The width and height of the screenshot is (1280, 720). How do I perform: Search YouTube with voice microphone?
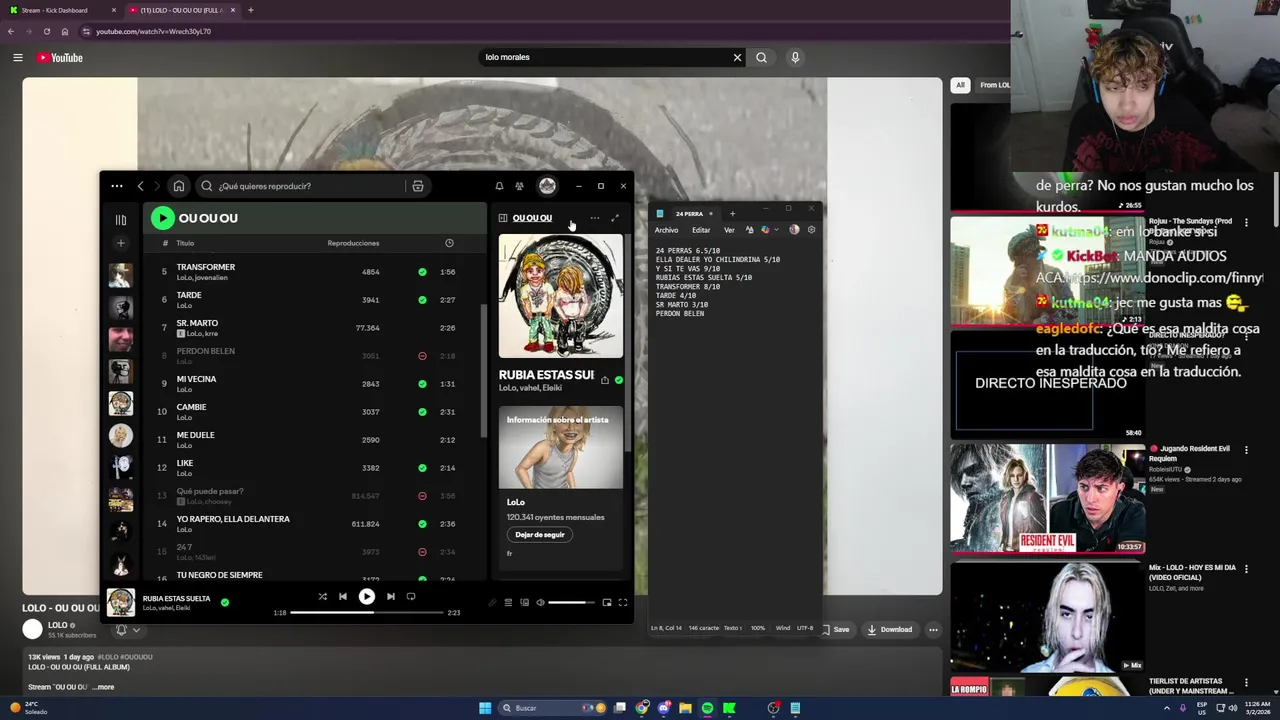point(795,58)
